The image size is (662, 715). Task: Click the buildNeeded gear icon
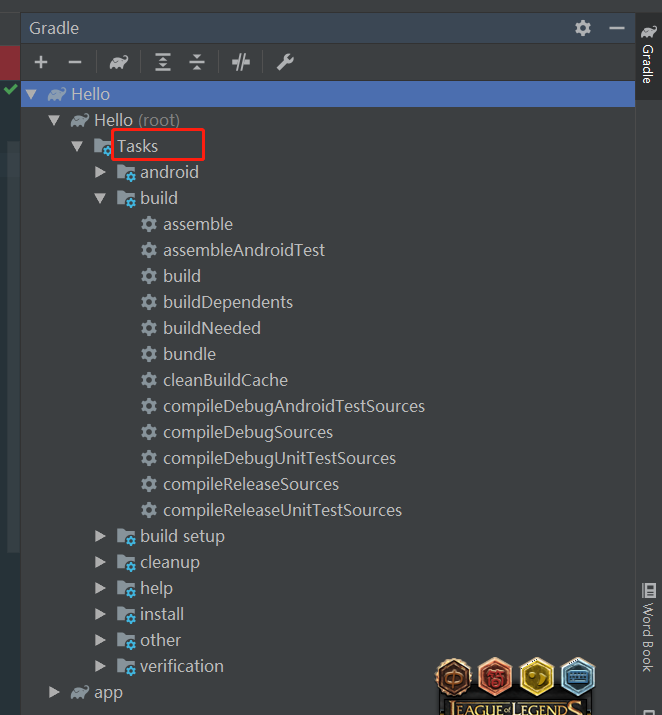click(x=149, y=328)
